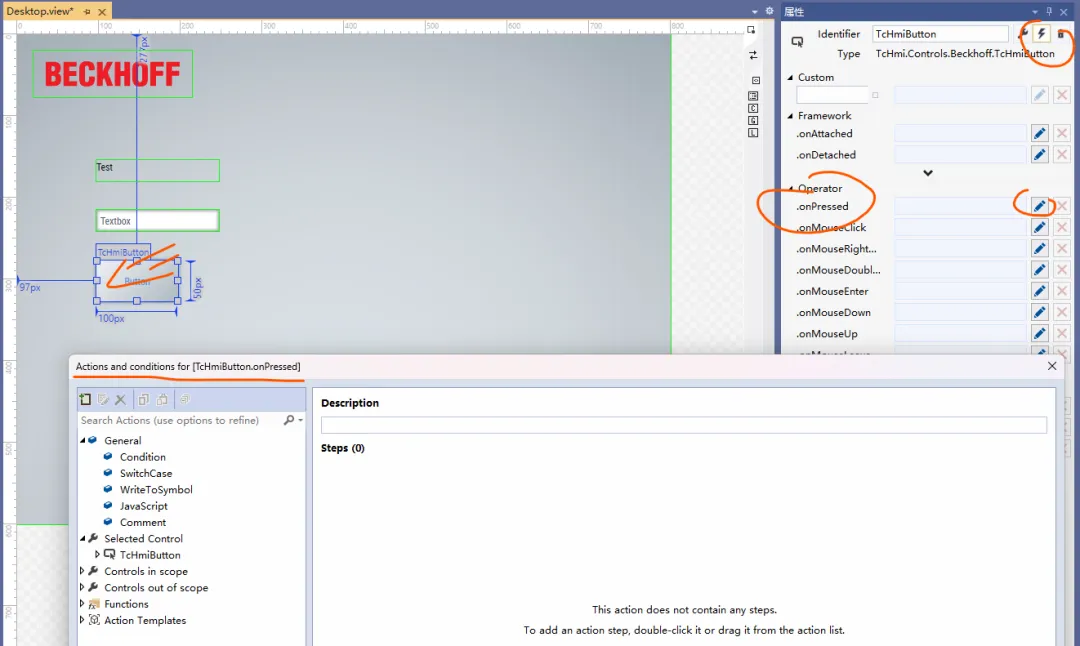
Task: Click the search magnifier in the Actions panel
Action: point(289,420)
